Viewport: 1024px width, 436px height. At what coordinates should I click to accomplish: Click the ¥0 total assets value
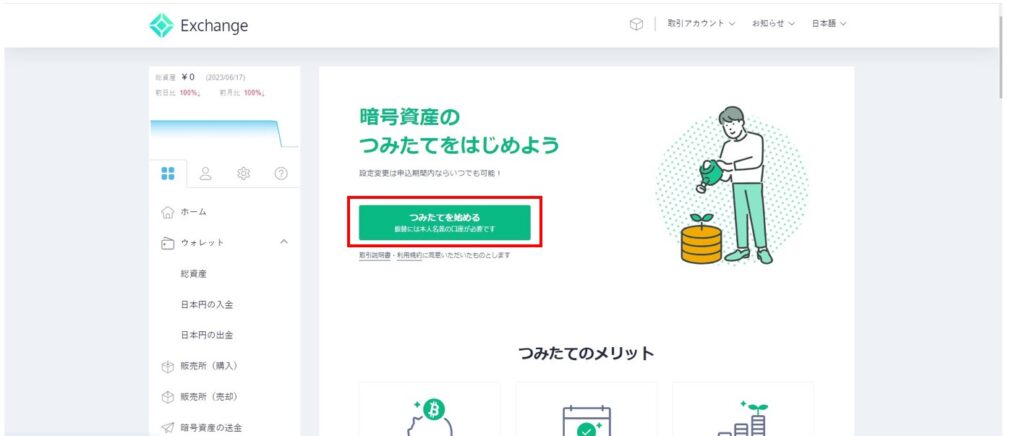(x=188, y=77)
